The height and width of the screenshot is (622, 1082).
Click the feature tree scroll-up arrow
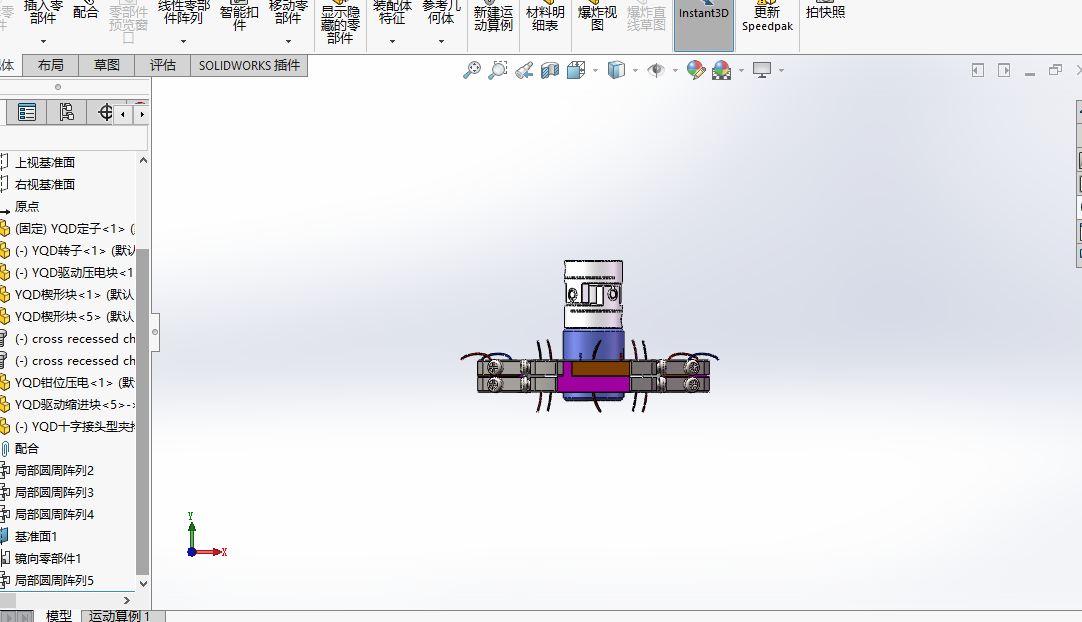144,160
